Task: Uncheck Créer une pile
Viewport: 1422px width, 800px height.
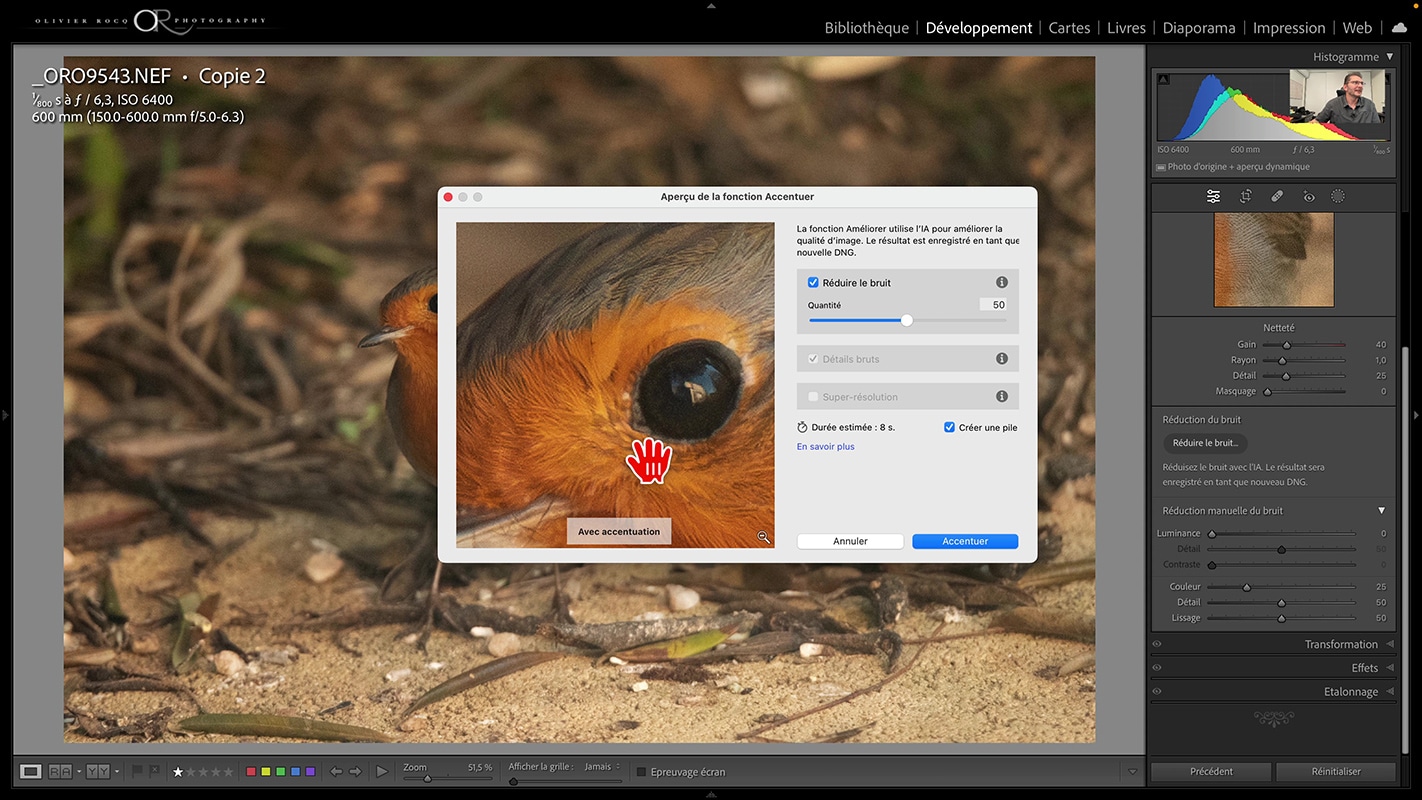Action: click(x=949, y=427)
